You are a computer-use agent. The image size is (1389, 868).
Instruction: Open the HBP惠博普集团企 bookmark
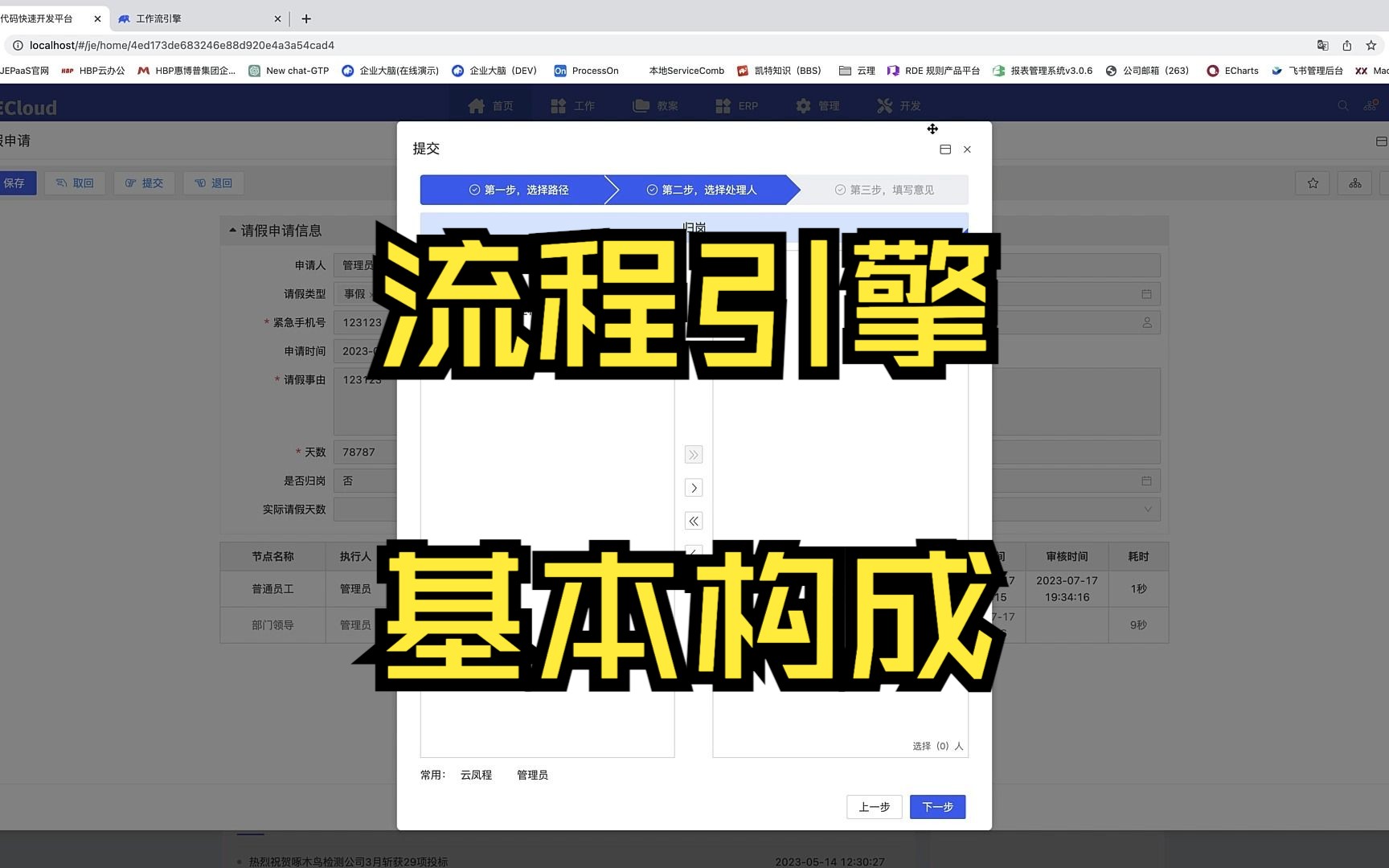tap(186, 71)
